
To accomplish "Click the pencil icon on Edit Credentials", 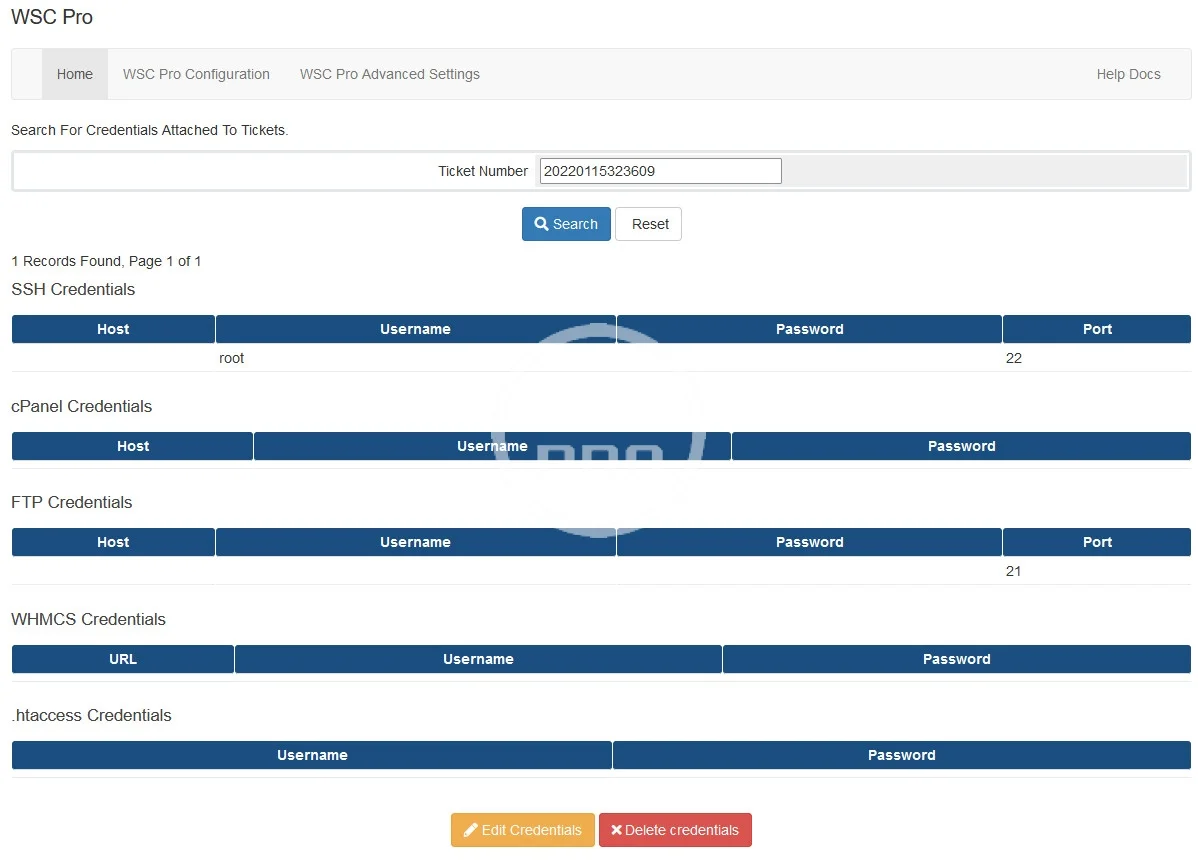I will click(470, 830).
